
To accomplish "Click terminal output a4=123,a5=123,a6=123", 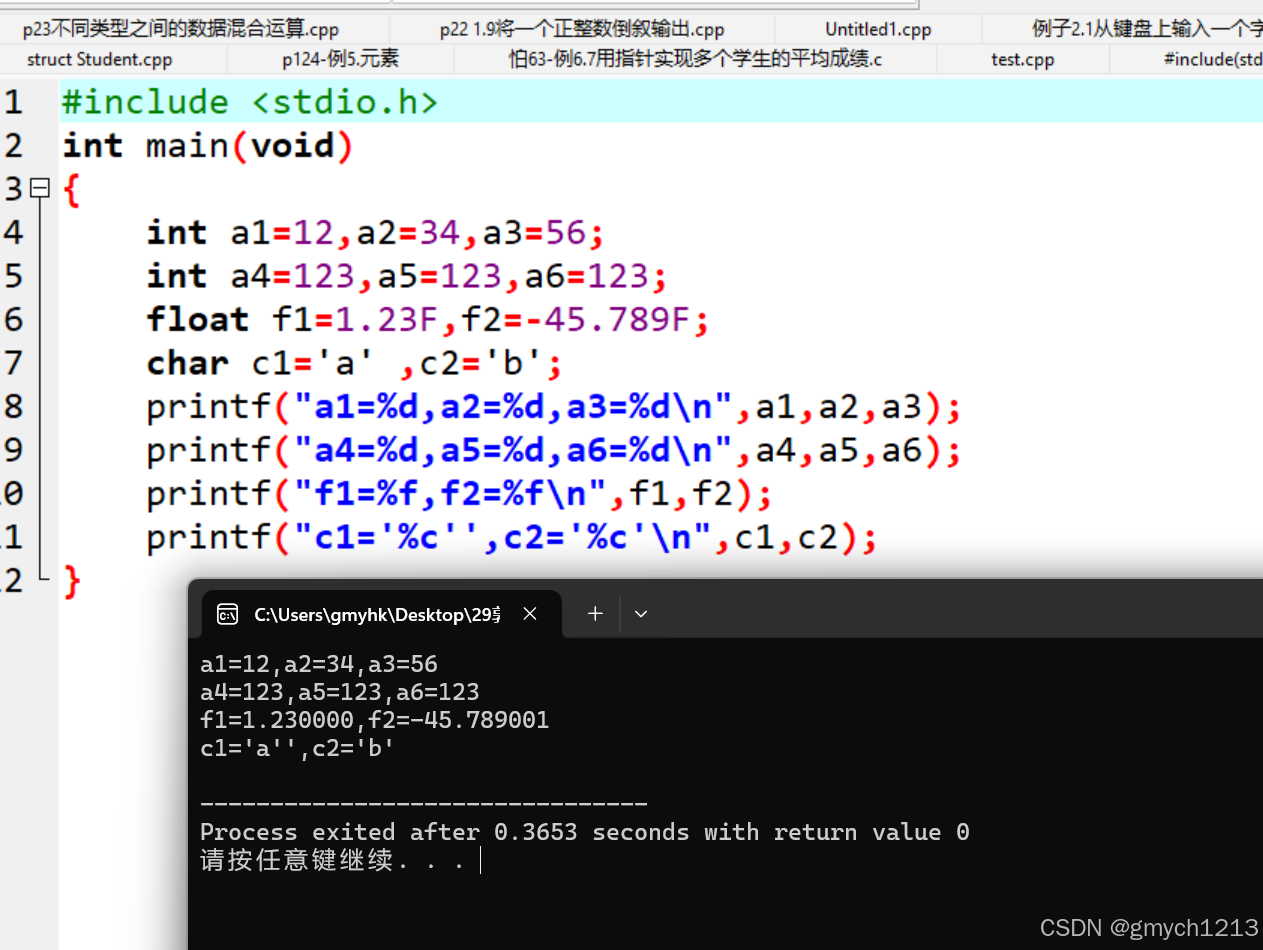I will click(340, 692).
